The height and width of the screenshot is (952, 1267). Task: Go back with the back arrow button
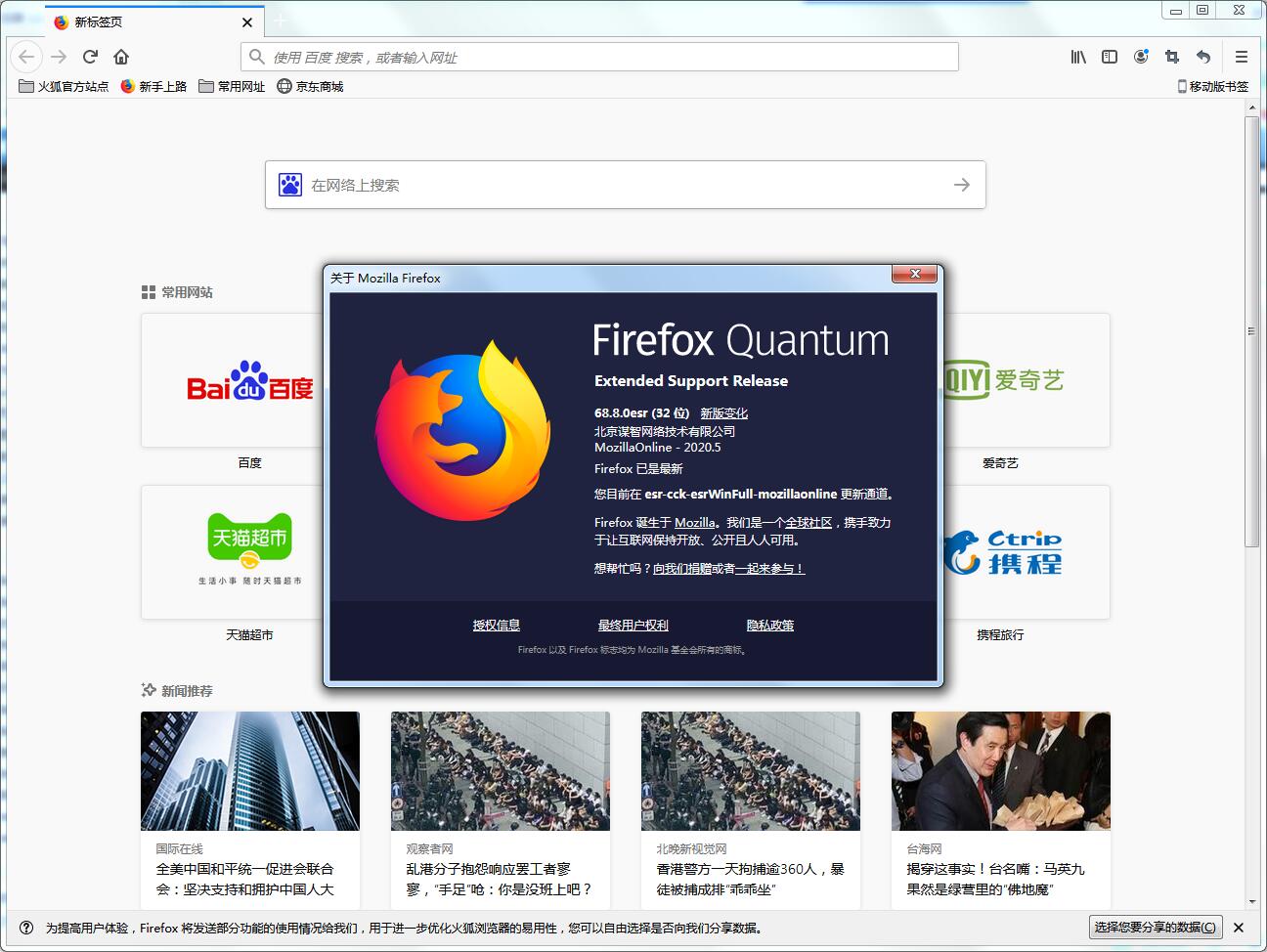(26, 57)
